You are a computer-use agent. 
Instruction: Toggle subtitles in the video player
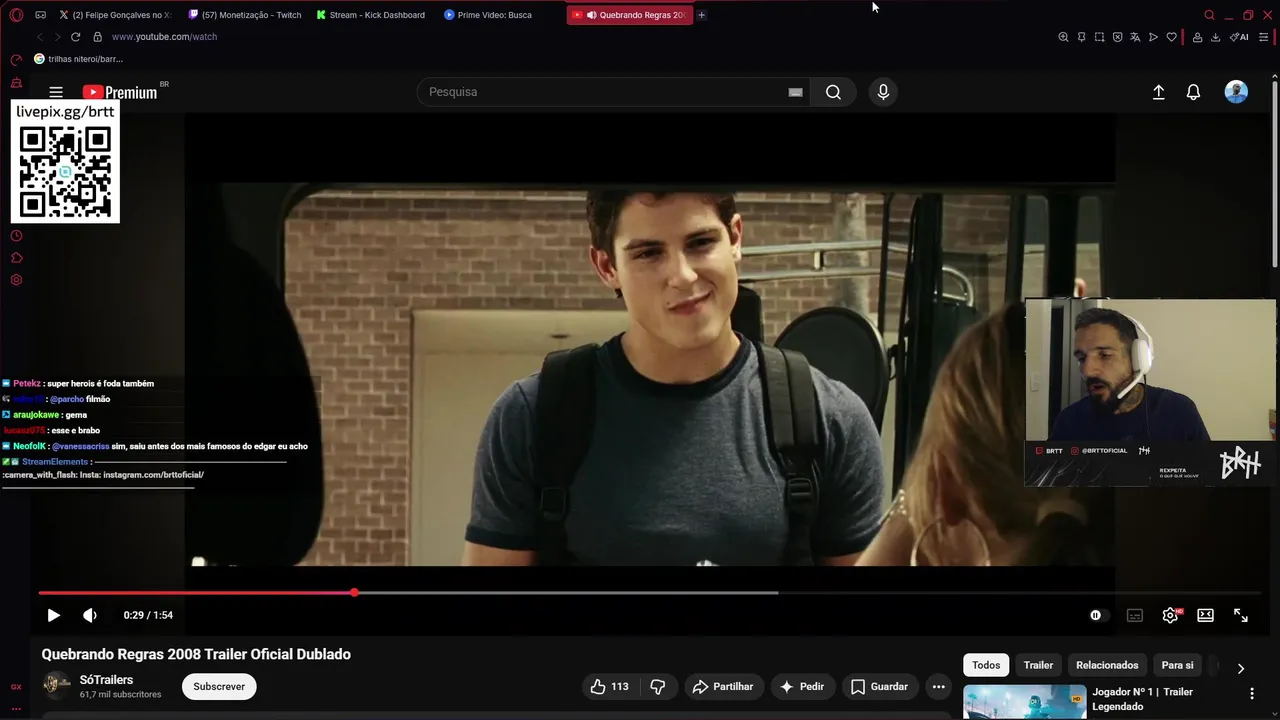[x=1134, y=615]
